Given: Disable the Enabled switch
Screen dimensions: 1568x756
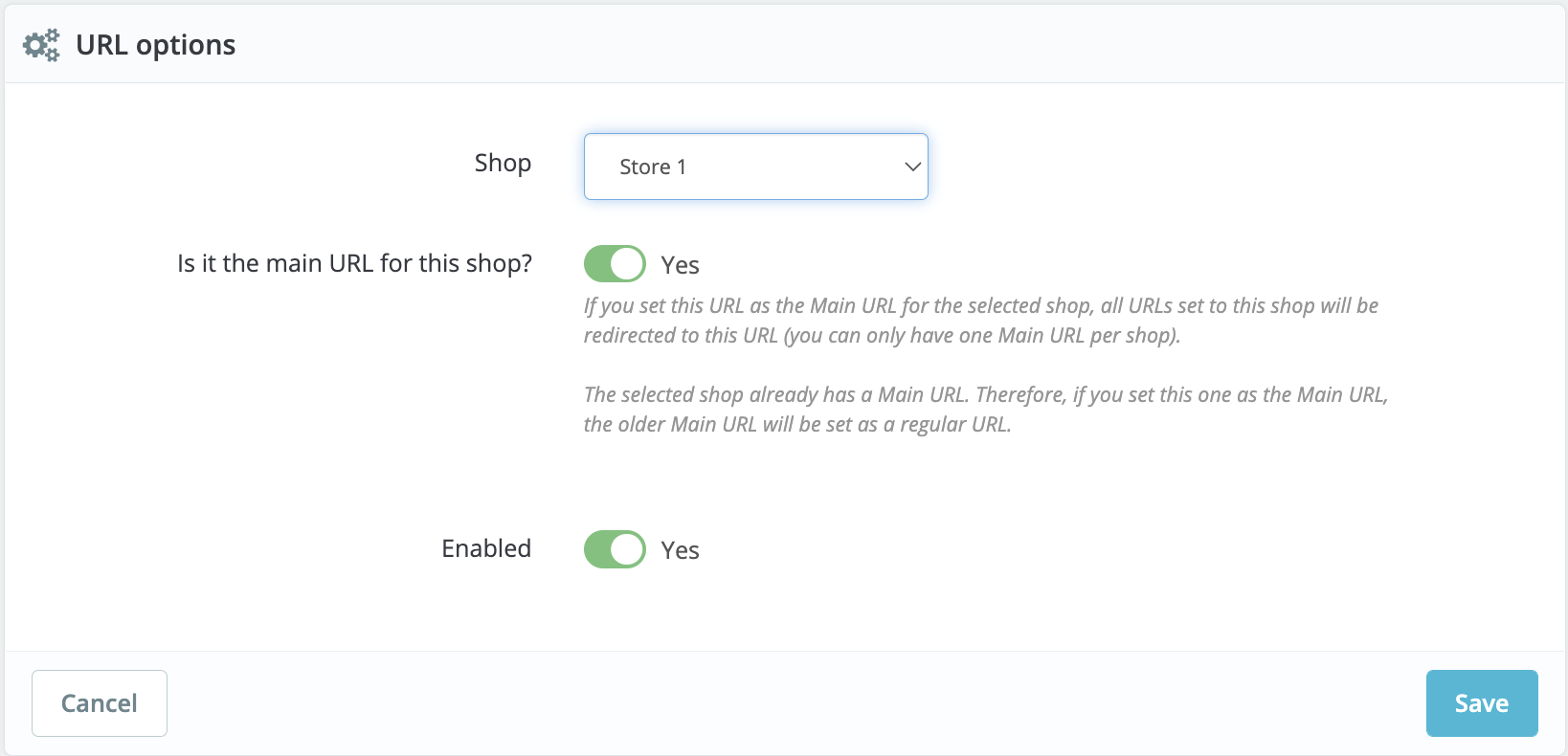Looking at the screenshot, I should click(x=615, y=549).
